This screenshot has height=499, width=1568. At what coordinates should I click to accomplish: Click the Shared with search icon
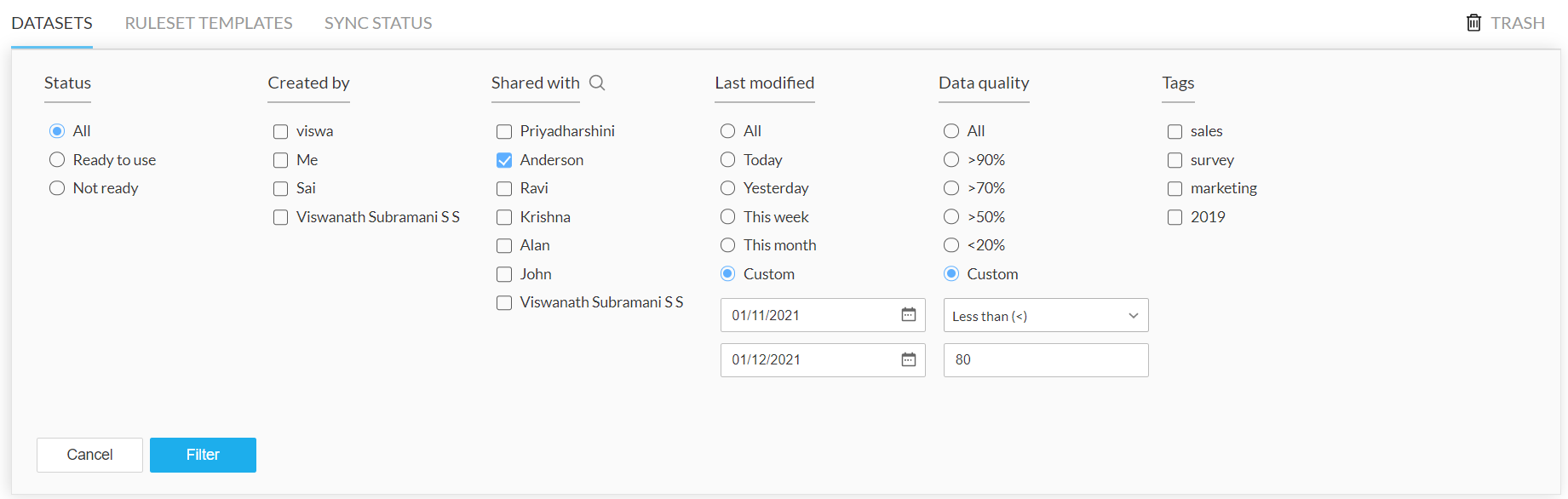pos(597,83)
